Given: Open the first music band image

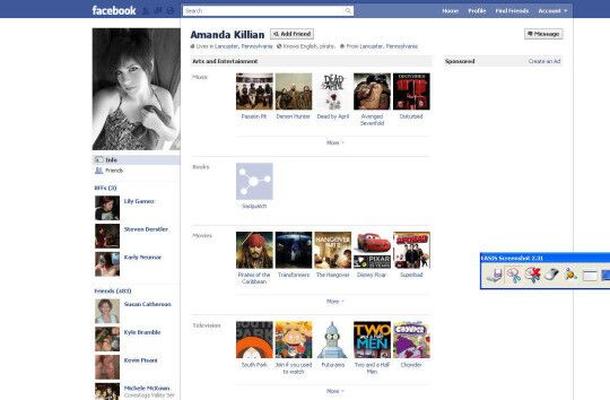Looking at the screenshot, I should coord(254,91).
